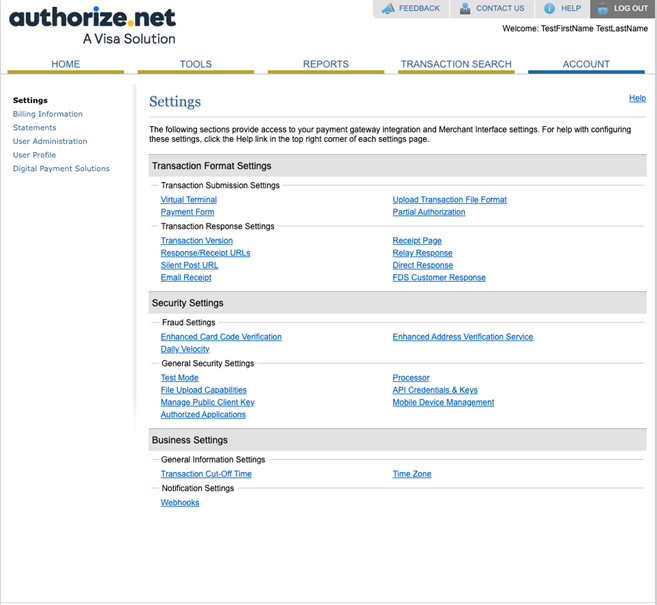Click the authorize.net logo
Image resolution: width=657 pixels, height=605 pixels.
point(92,25)
